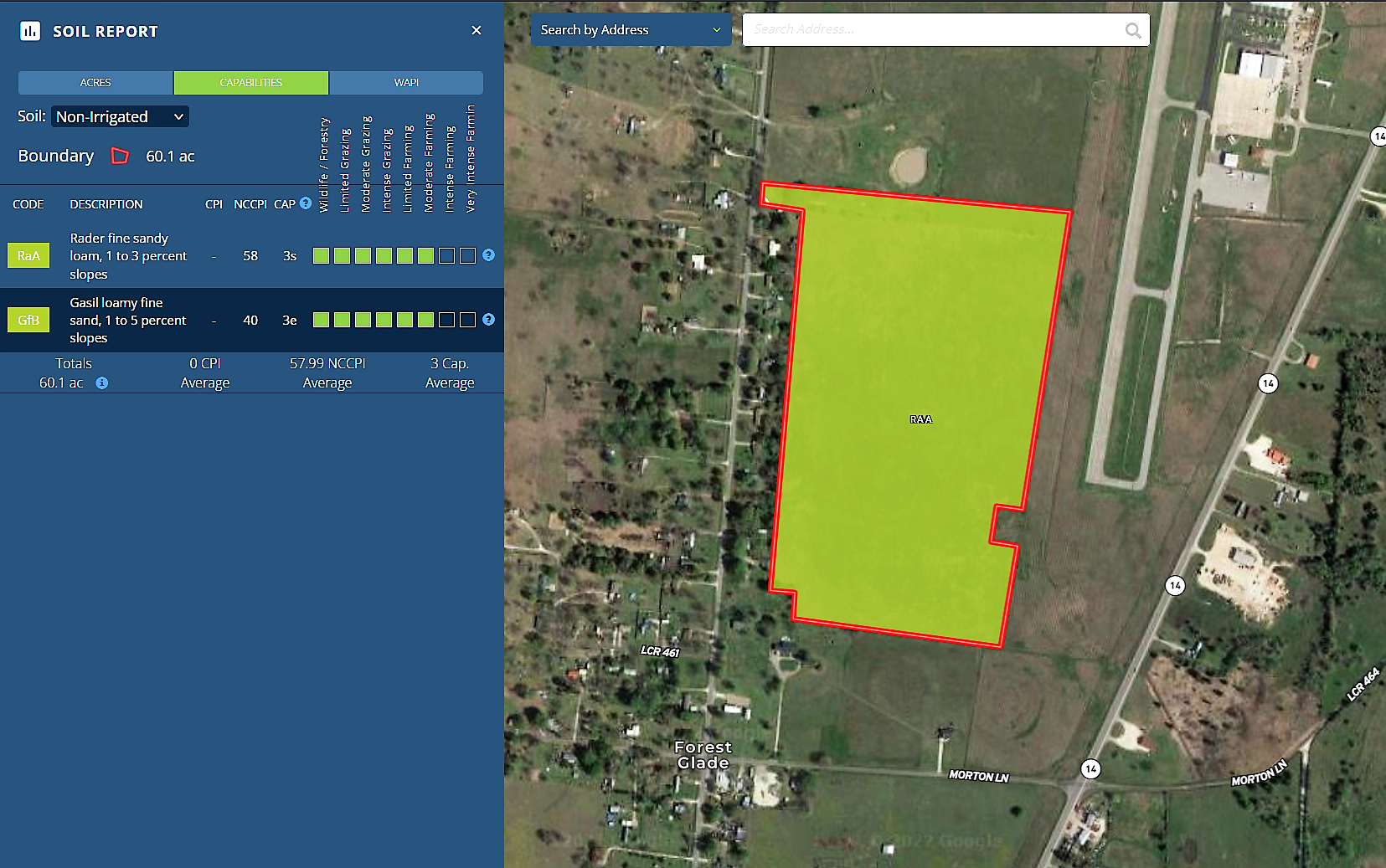Click the red Boundary polygon icon

(x=120, y=157)
